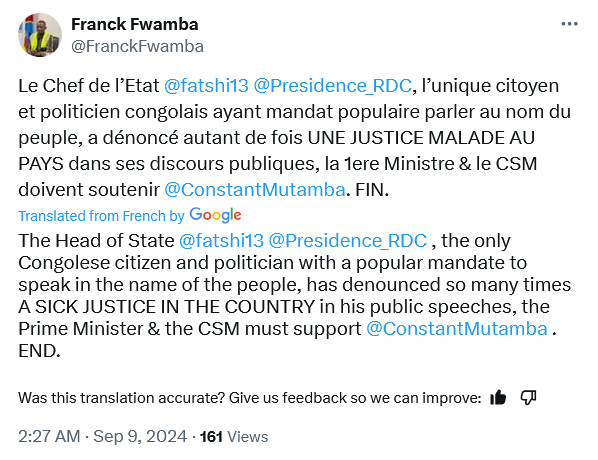This screenshot has height=460, width=598.
Task: Click the Sep 9, 2024 date
Action: (140, 436)
